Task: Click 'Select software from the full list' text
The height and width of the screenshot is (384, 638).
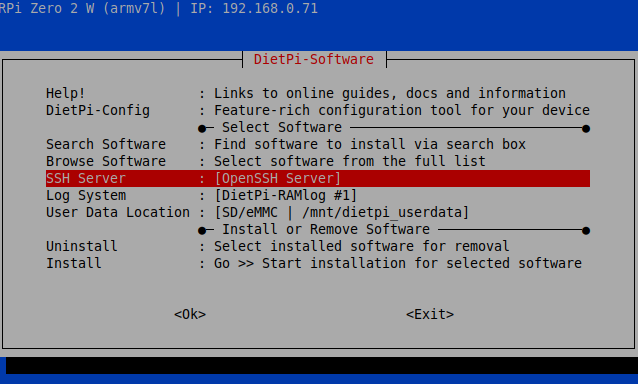Action: point(350,161)
